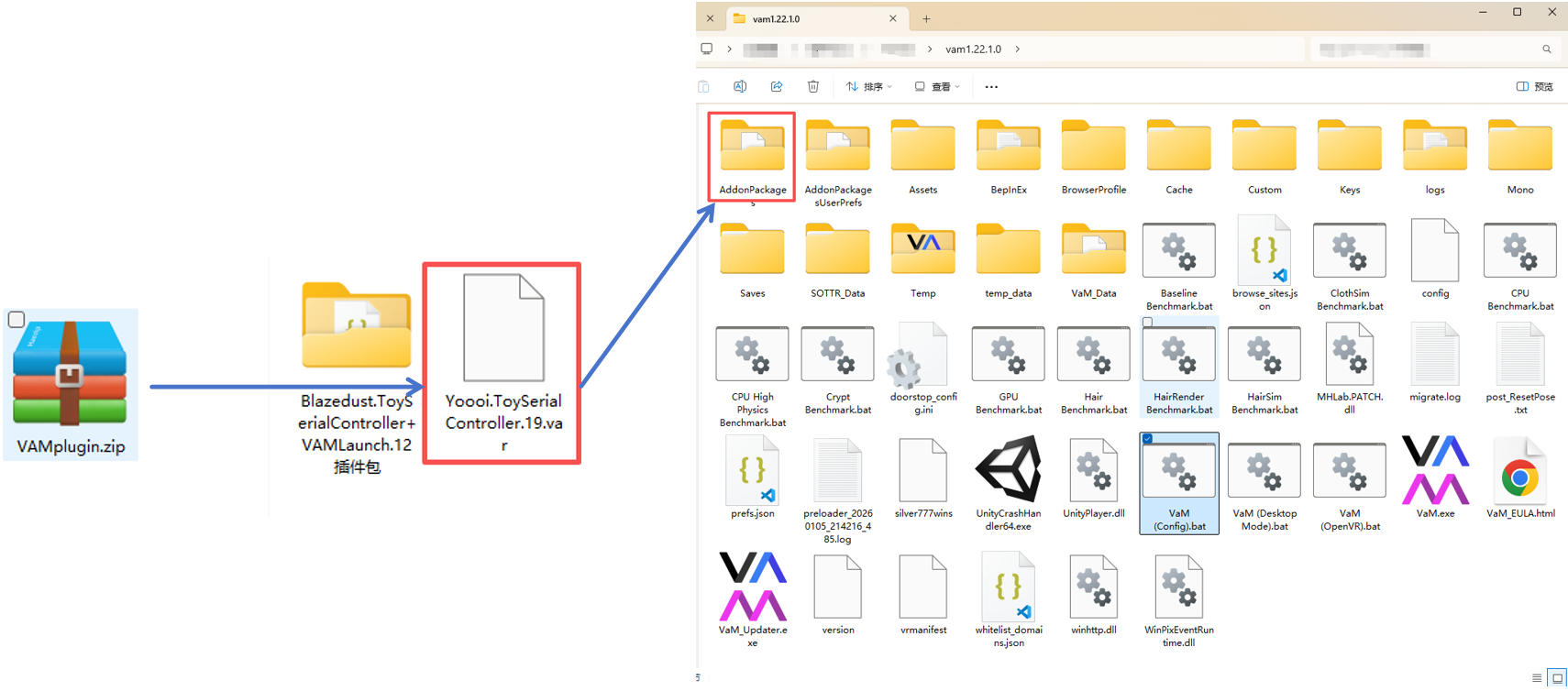This screenshot has height=691, width=1568.
Task: Select browse_sites.json file
Action: [x=1264, y=265]
